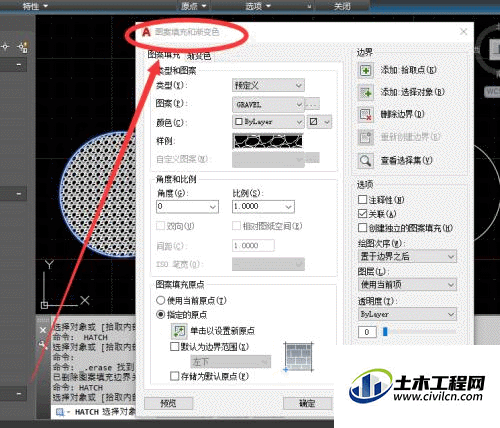Screen dimensions: 500x428
Task: Select use current origin (使用当前原点) radio
Action: point(161,300)
